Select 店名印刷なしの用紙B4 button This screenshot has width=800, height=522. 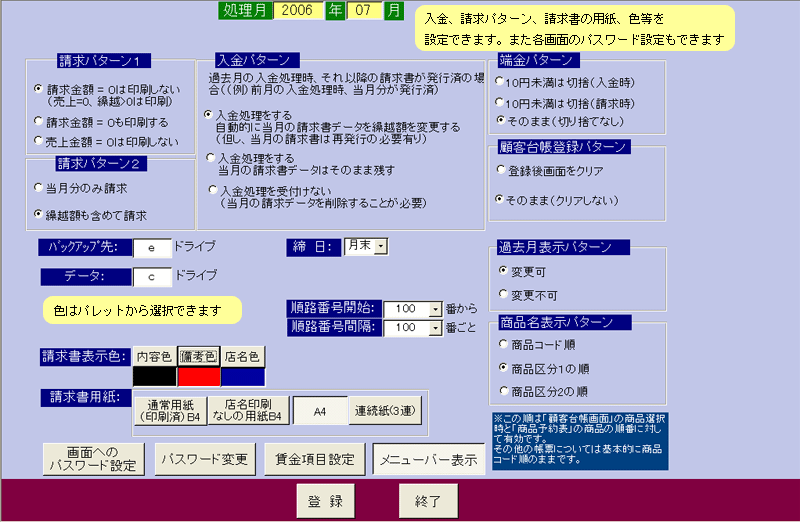click(x=248, y=411)
